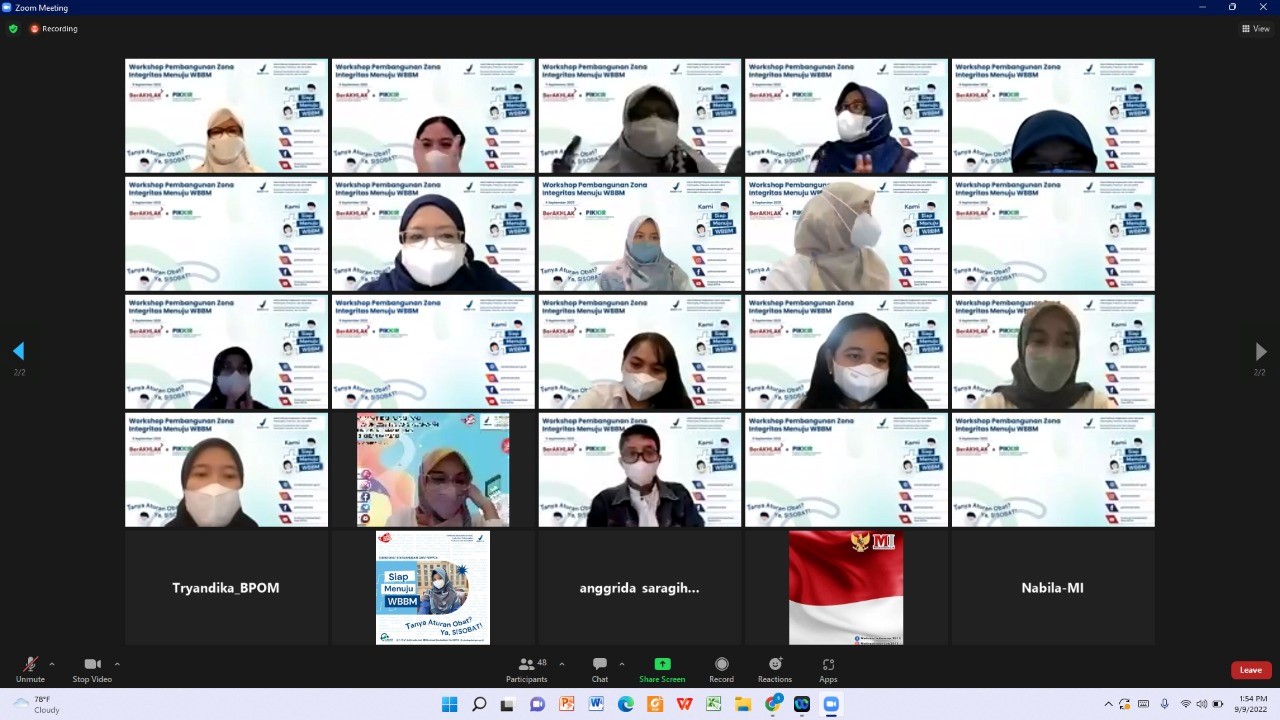Open the View layout menu
Image resolution: width=1280 pixels, height=720 pixels.
click(1255, 29)
